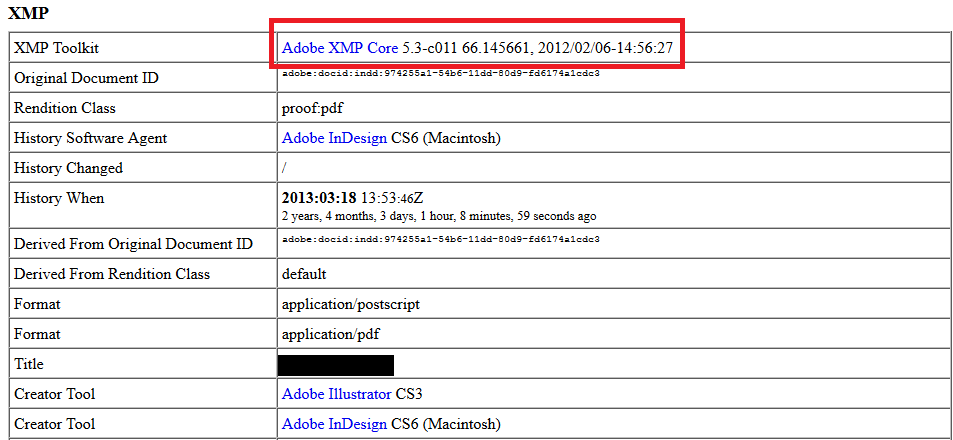Select the slash value in History Changed row

tap(284, 168)
